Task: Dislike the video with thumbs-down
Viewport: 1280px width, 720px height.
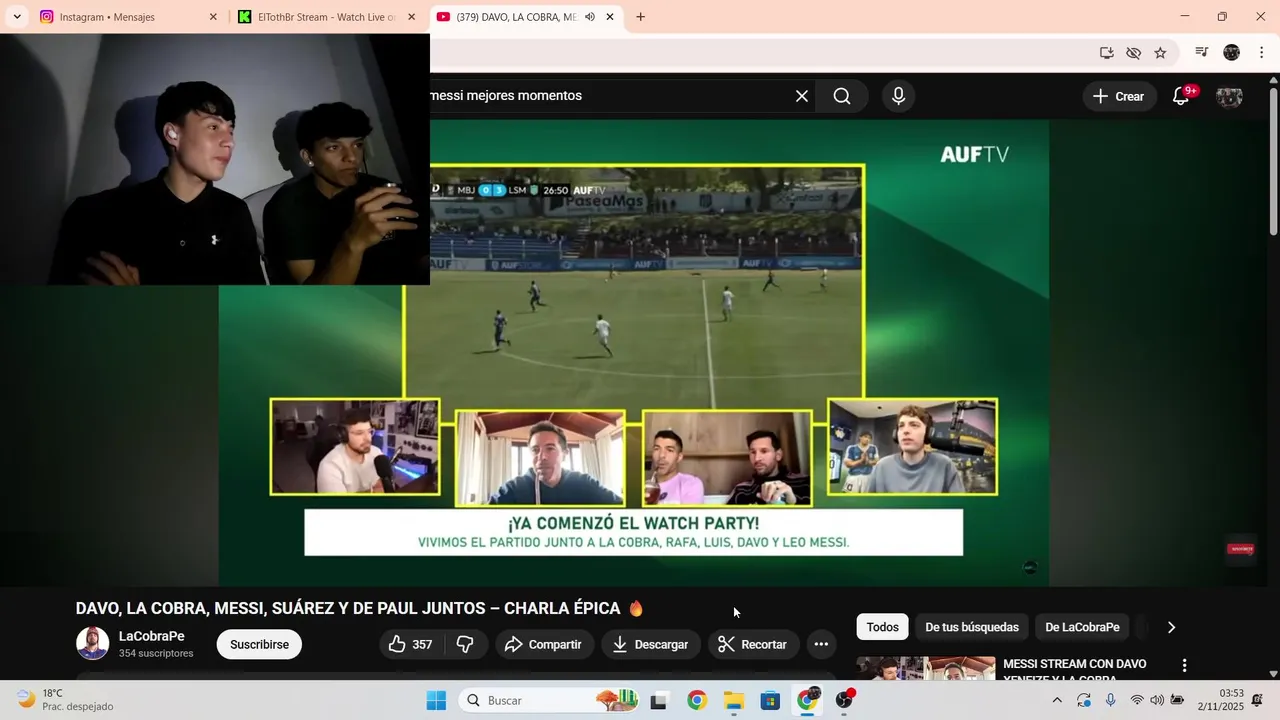Action: click(x=465, y=644)
